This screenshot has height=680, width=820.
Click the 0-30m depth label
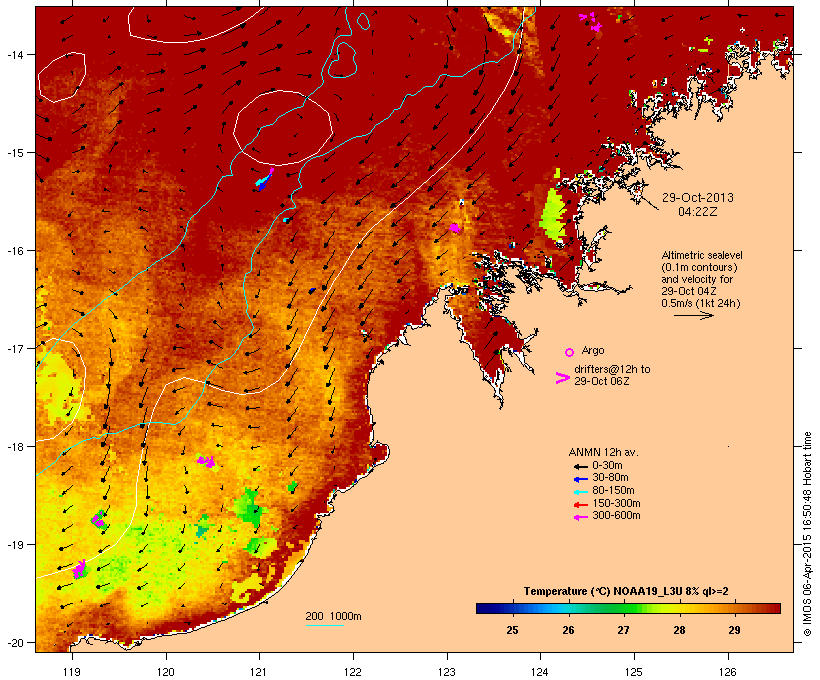607,466
